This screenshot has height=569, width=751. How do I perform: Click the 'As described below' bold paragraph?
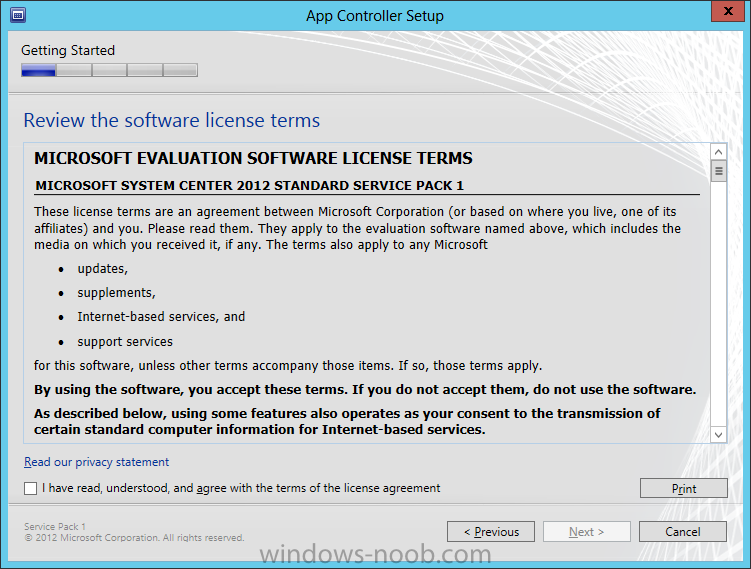(347, 421)
